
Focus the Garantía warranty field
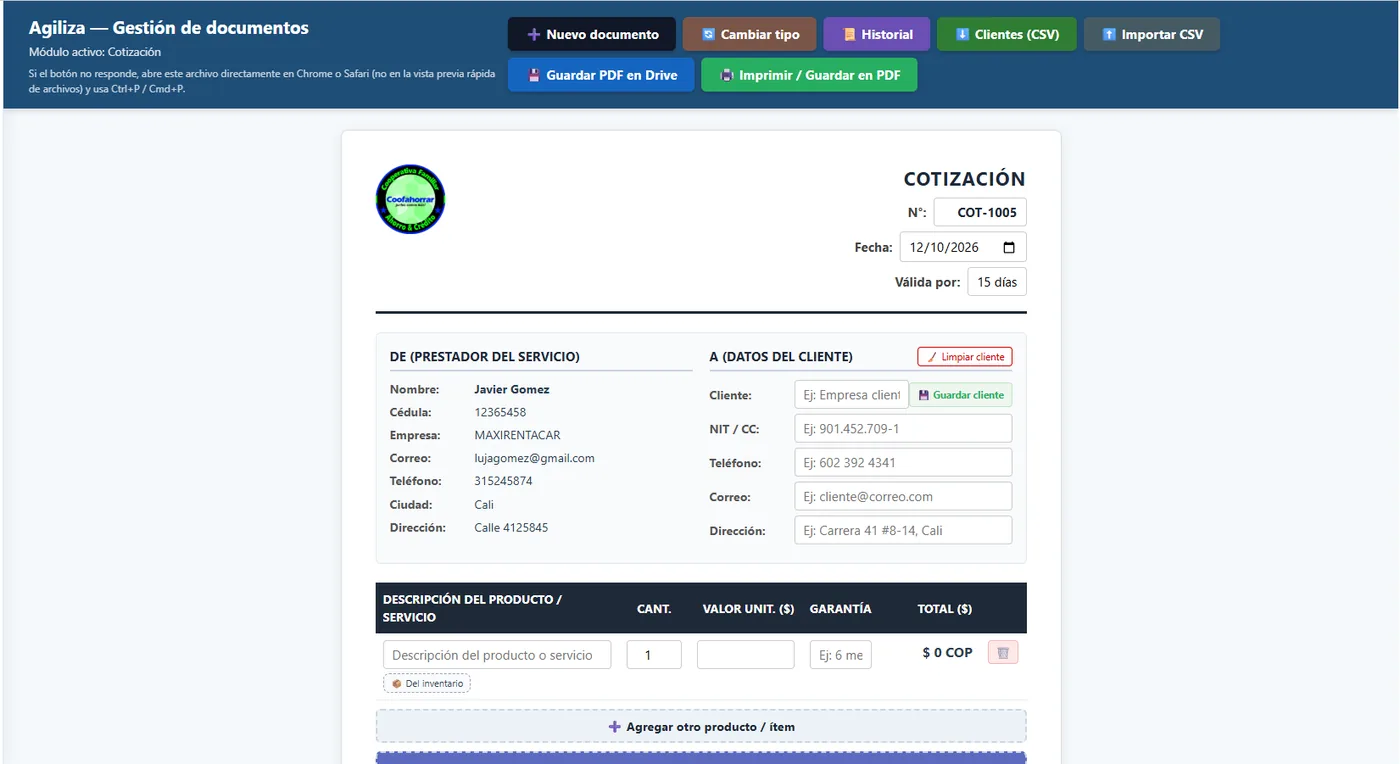click(x=841, y=655)
